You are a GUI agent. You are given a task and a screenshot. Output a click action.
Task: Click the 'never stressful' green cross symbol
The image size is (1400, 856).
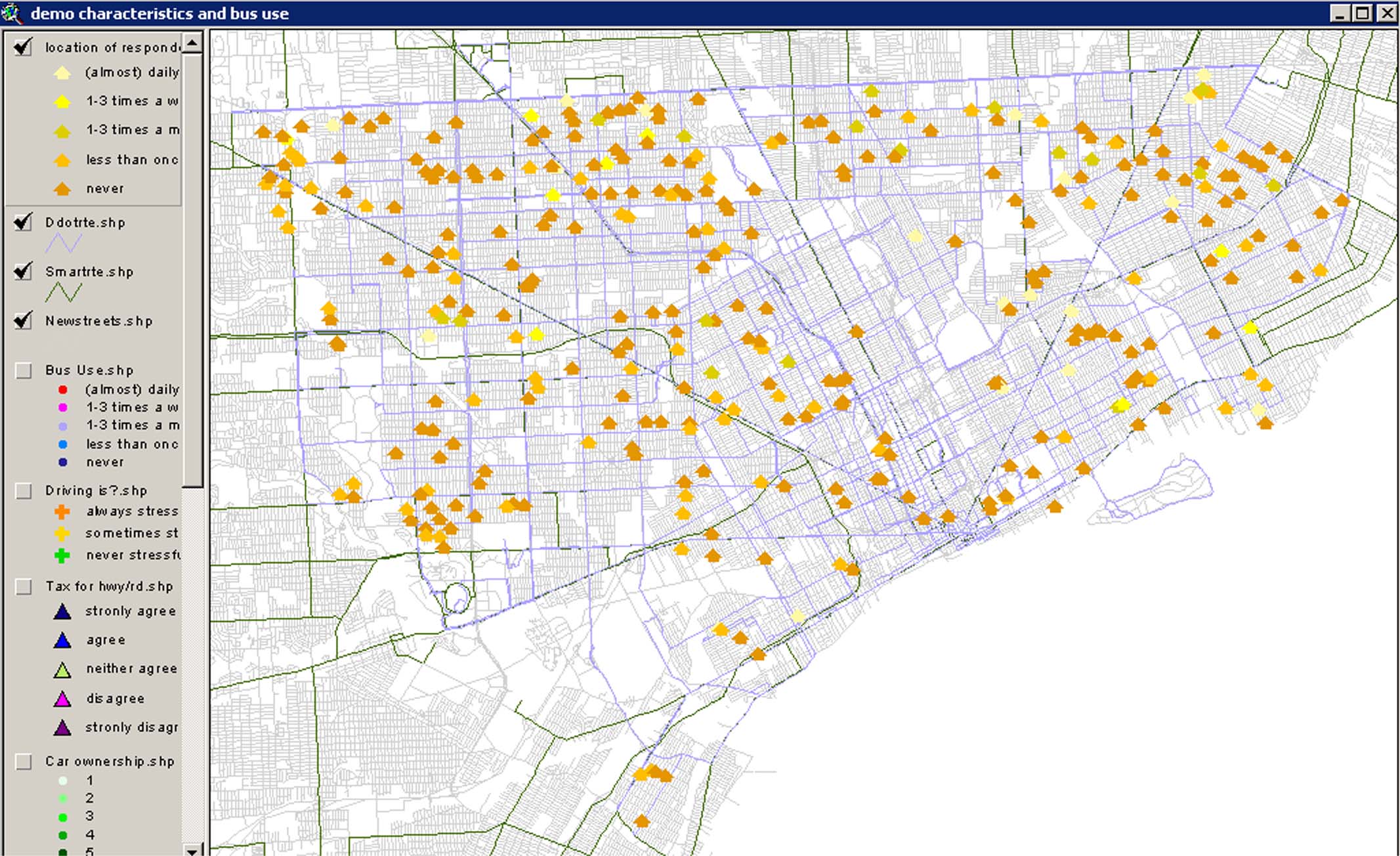[x=62, y=556]
